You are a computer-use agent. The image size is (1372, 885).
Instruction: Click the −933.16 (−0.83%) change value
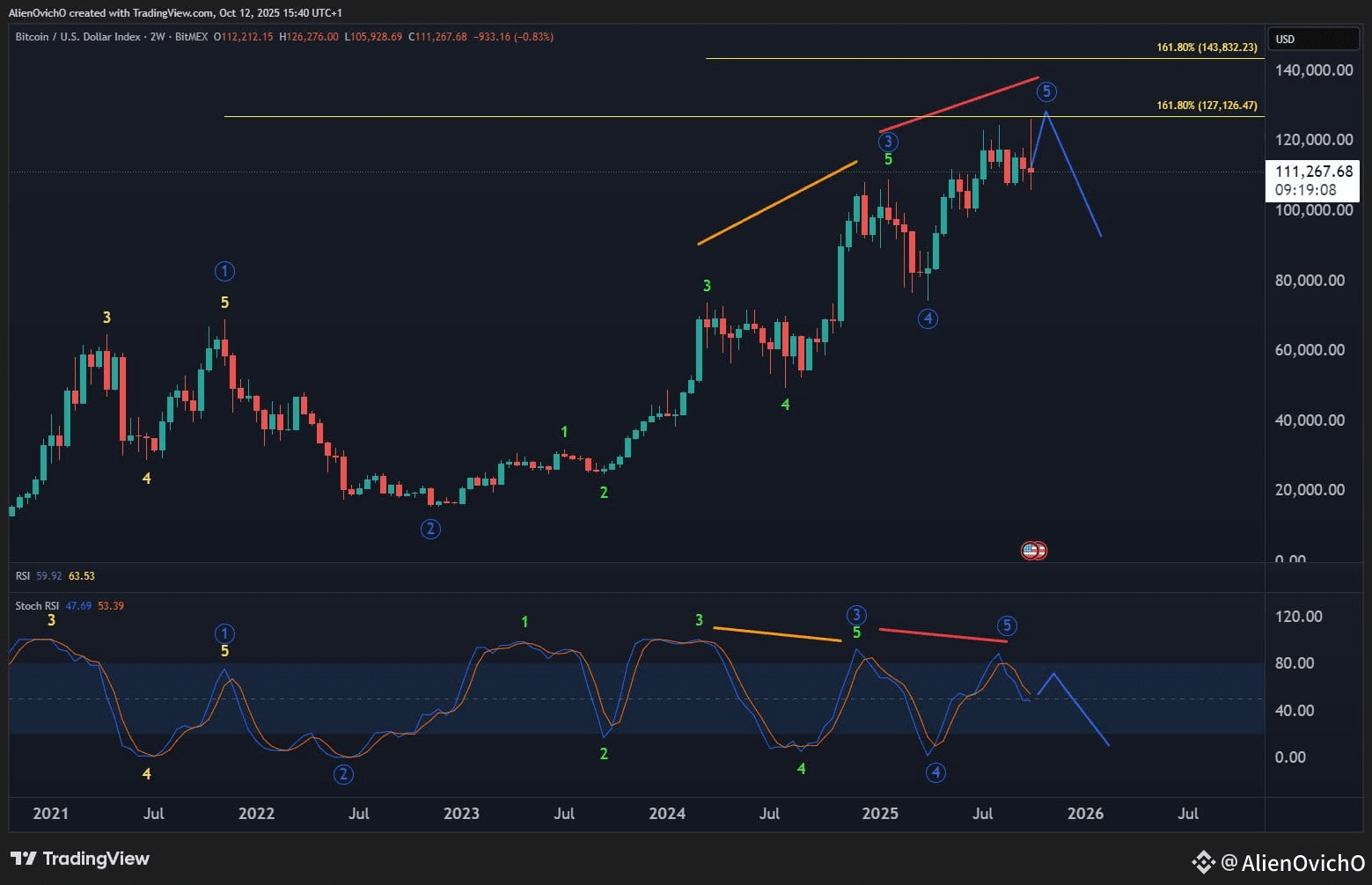coord(513,37)
